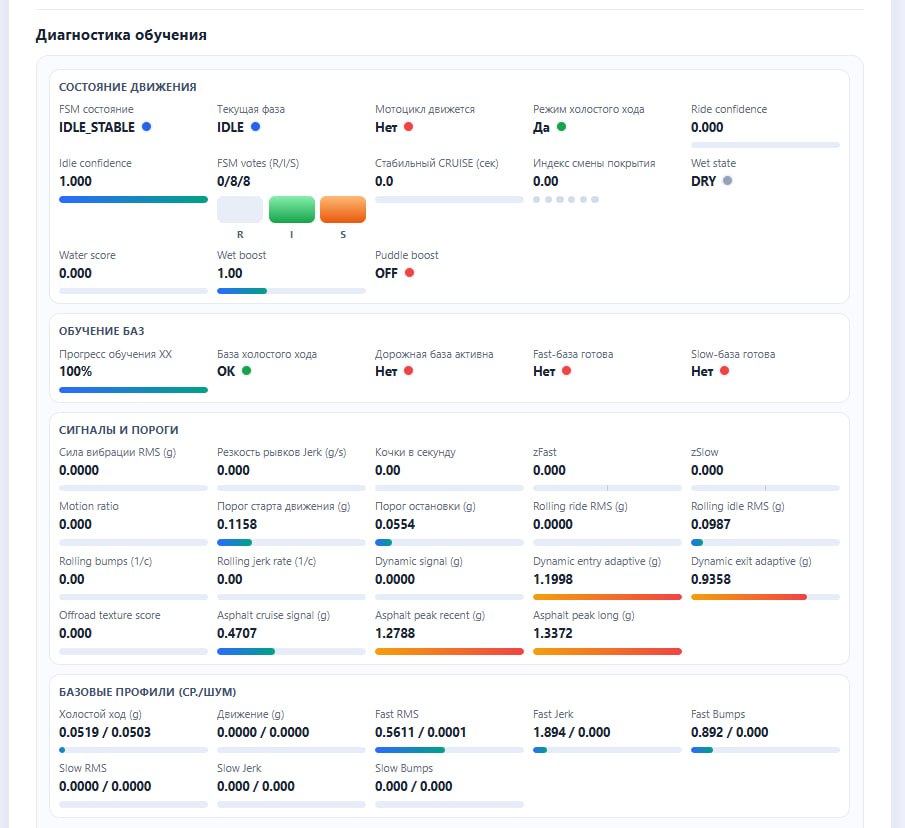The image size is (905, 828).
Task: Select the orange S vote box
Action: [343, 209]
